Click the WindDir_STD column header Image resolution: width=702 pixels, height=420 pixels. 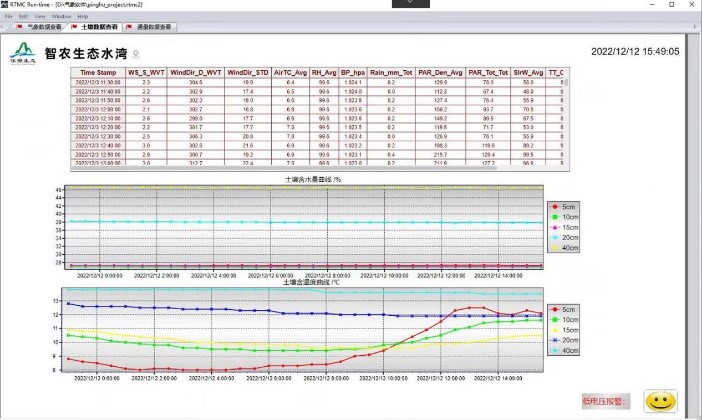coord(248,73)
